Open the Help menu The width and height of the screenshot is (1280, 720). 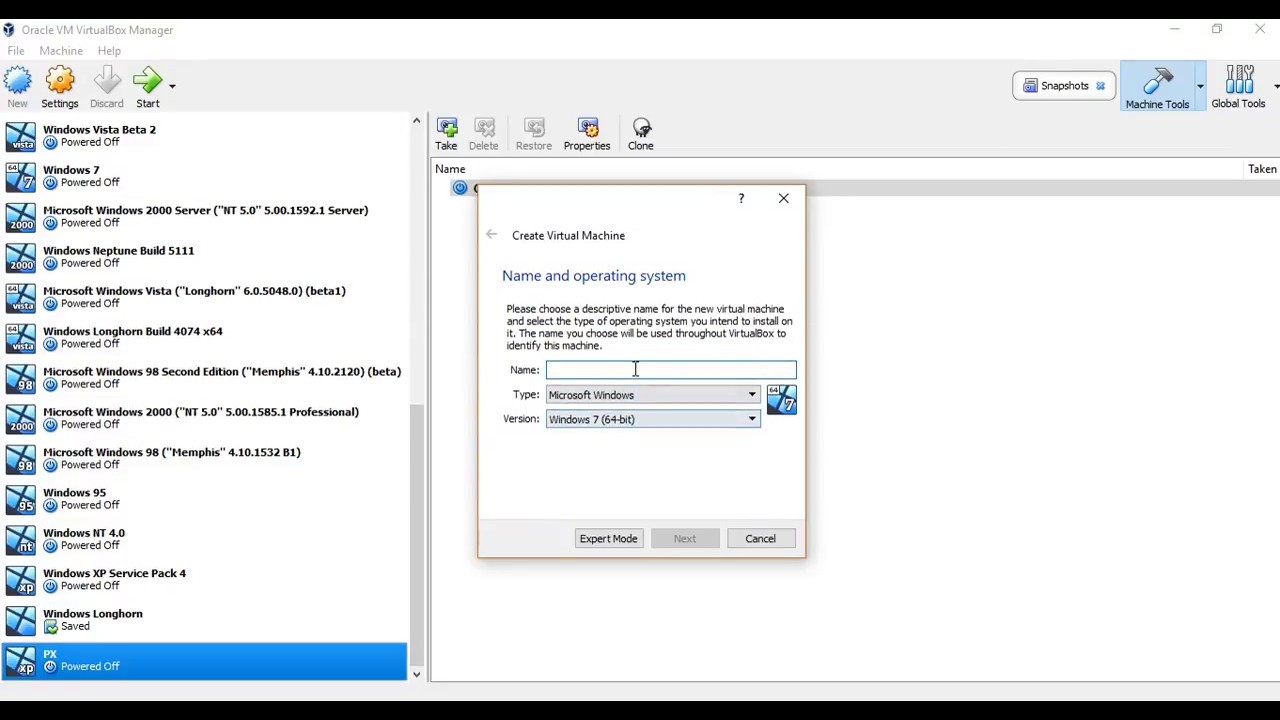(109, 51)
